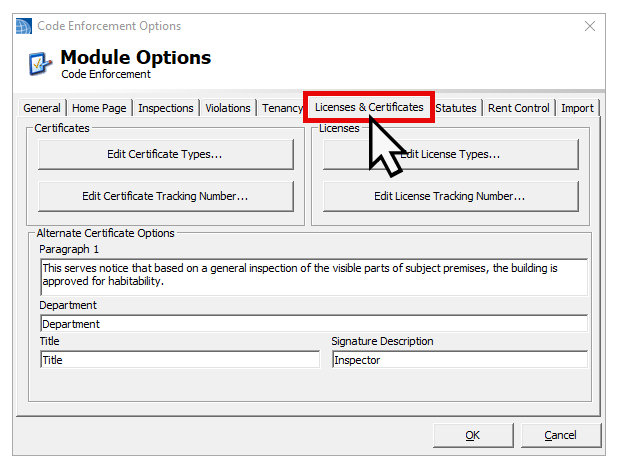Open the Rent Control tab

click(x=518, y=108)
